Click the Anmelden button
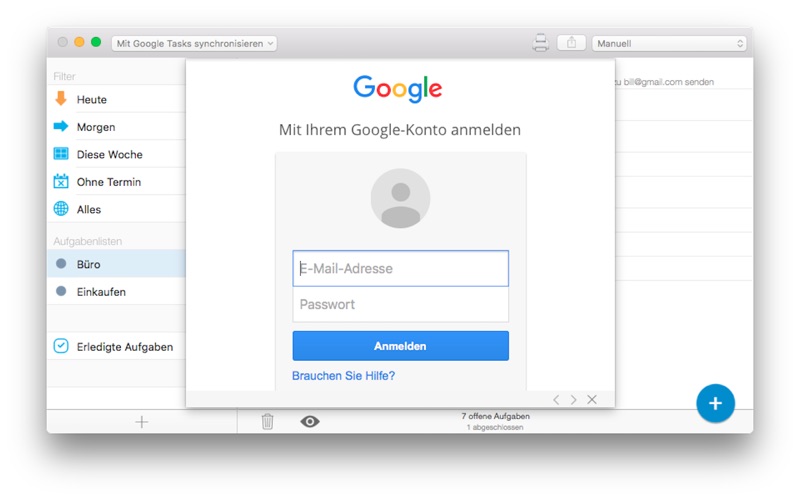Viewport: 800px width, 500px height. (401, 346)
